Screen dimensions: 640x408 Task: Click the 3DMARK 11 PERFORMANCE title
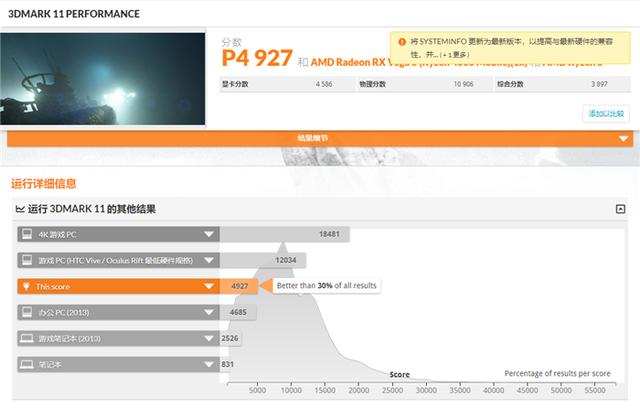tap(74, 14)
